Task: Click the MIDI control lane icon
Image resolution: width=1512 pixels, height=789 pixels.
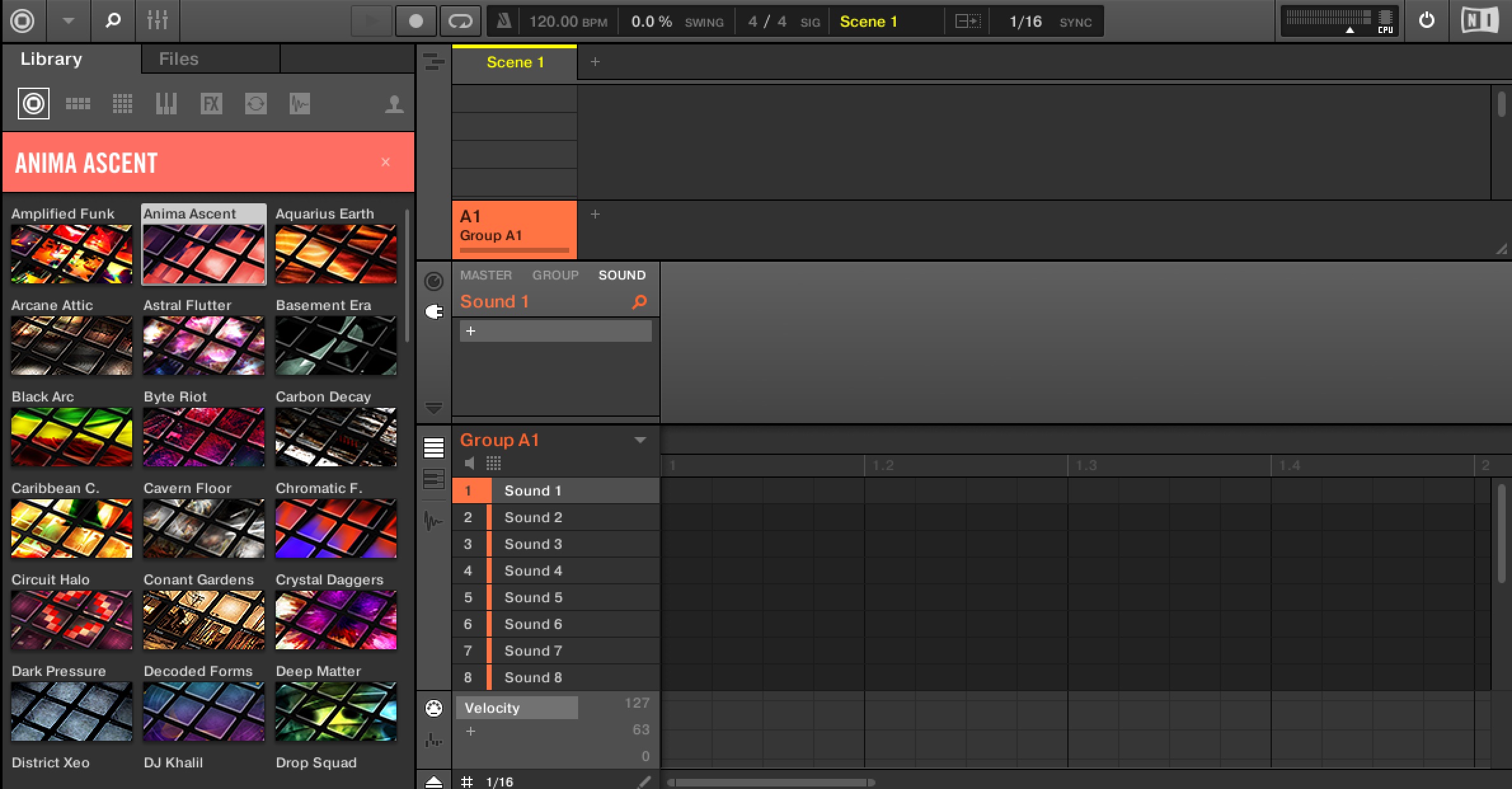Action: coord(434,708)
